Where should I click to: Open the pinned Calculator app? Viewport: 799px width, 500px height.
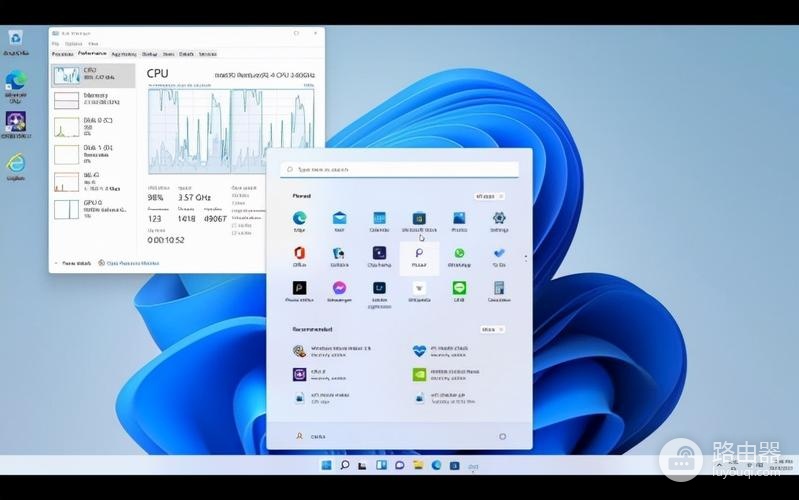(499, 292)
